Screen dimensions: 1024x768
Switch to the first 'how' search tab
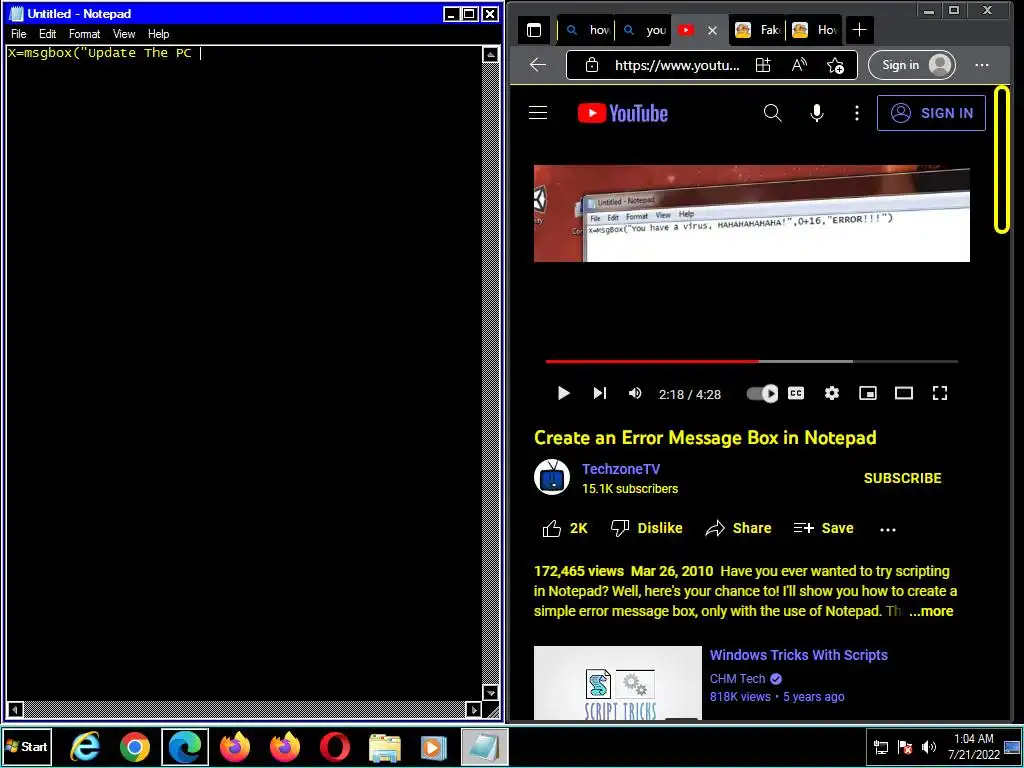pos(586,30)
